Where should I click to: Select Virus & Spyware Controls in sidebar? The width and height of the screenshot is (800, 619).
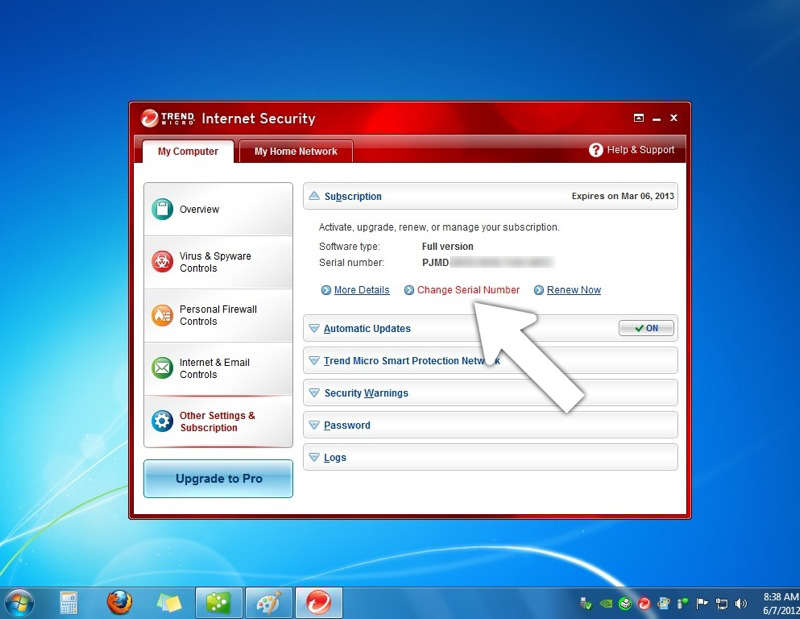(218, 262)
